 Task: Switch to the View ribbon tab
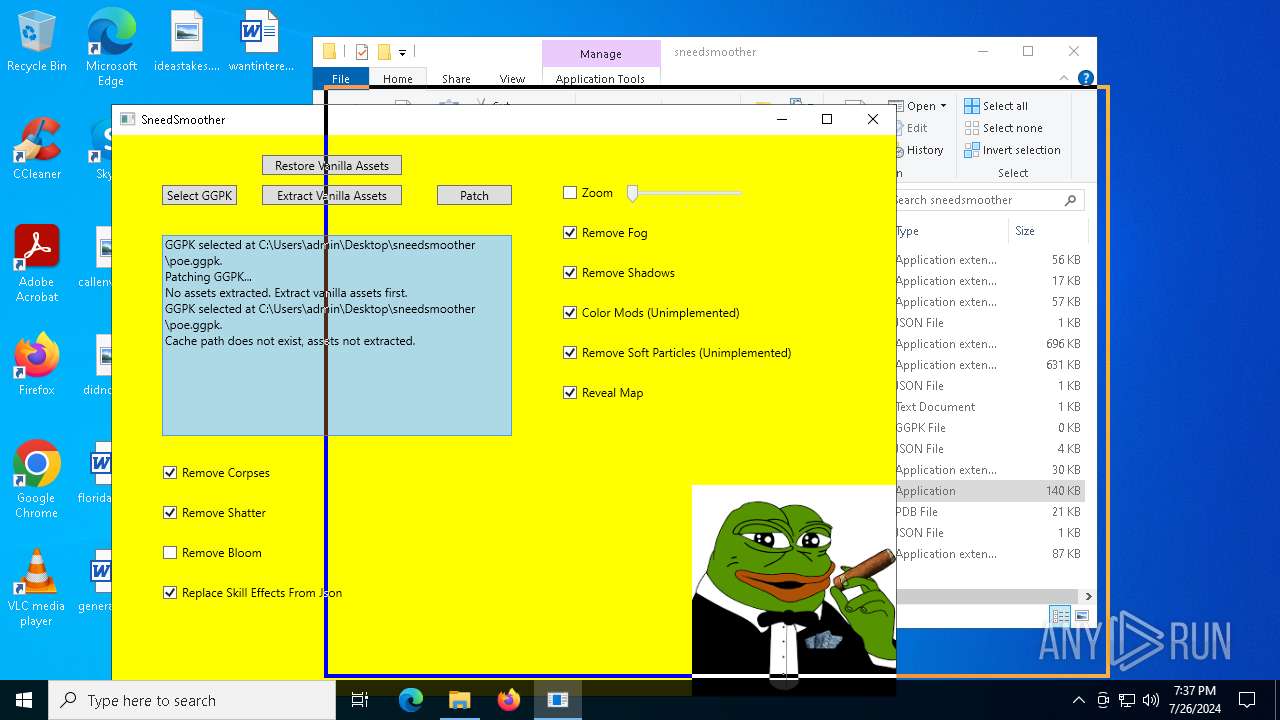(512, 79)
